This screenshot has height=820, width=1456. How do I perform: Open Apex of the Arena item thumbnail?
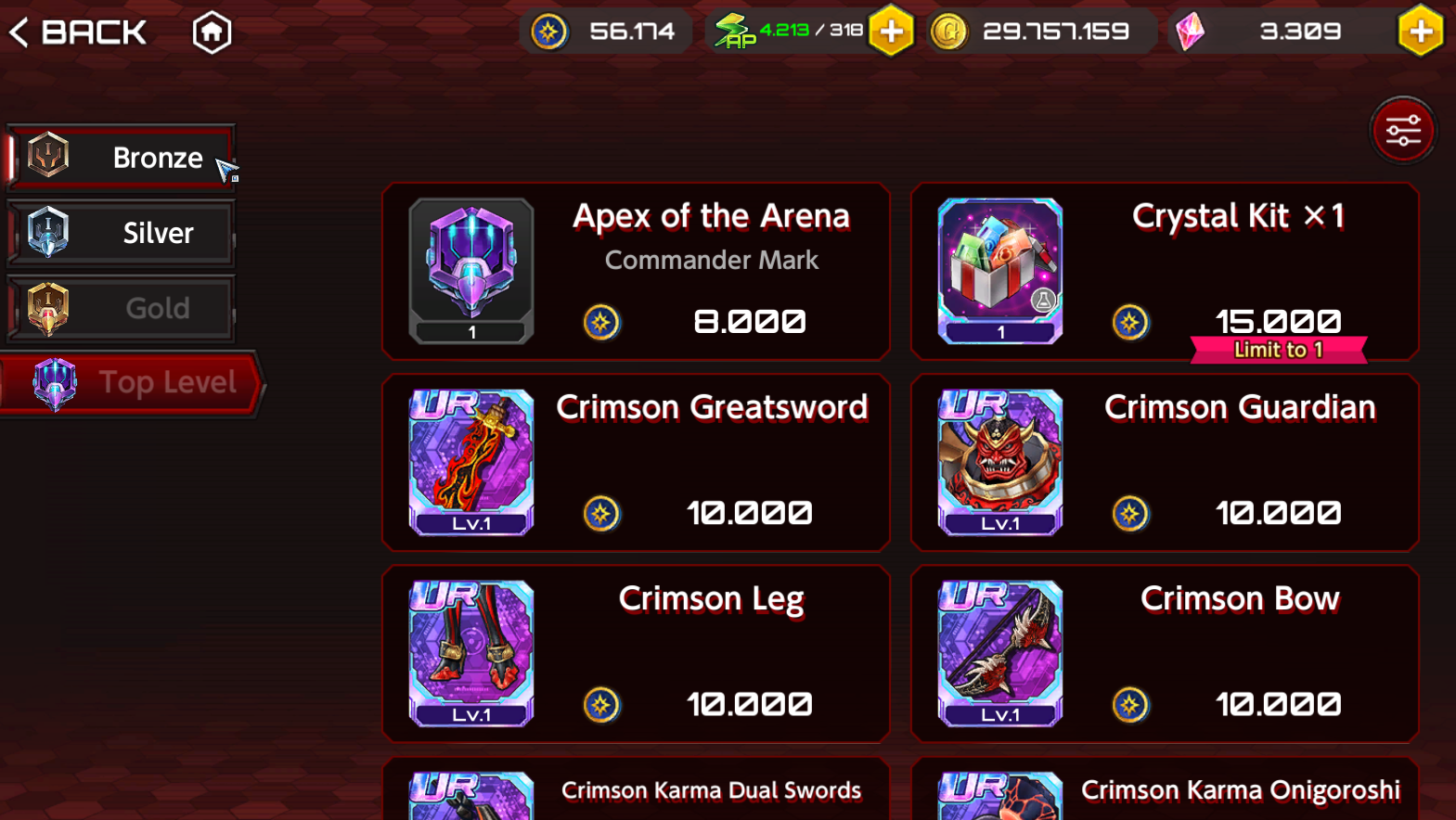point(471,271)
